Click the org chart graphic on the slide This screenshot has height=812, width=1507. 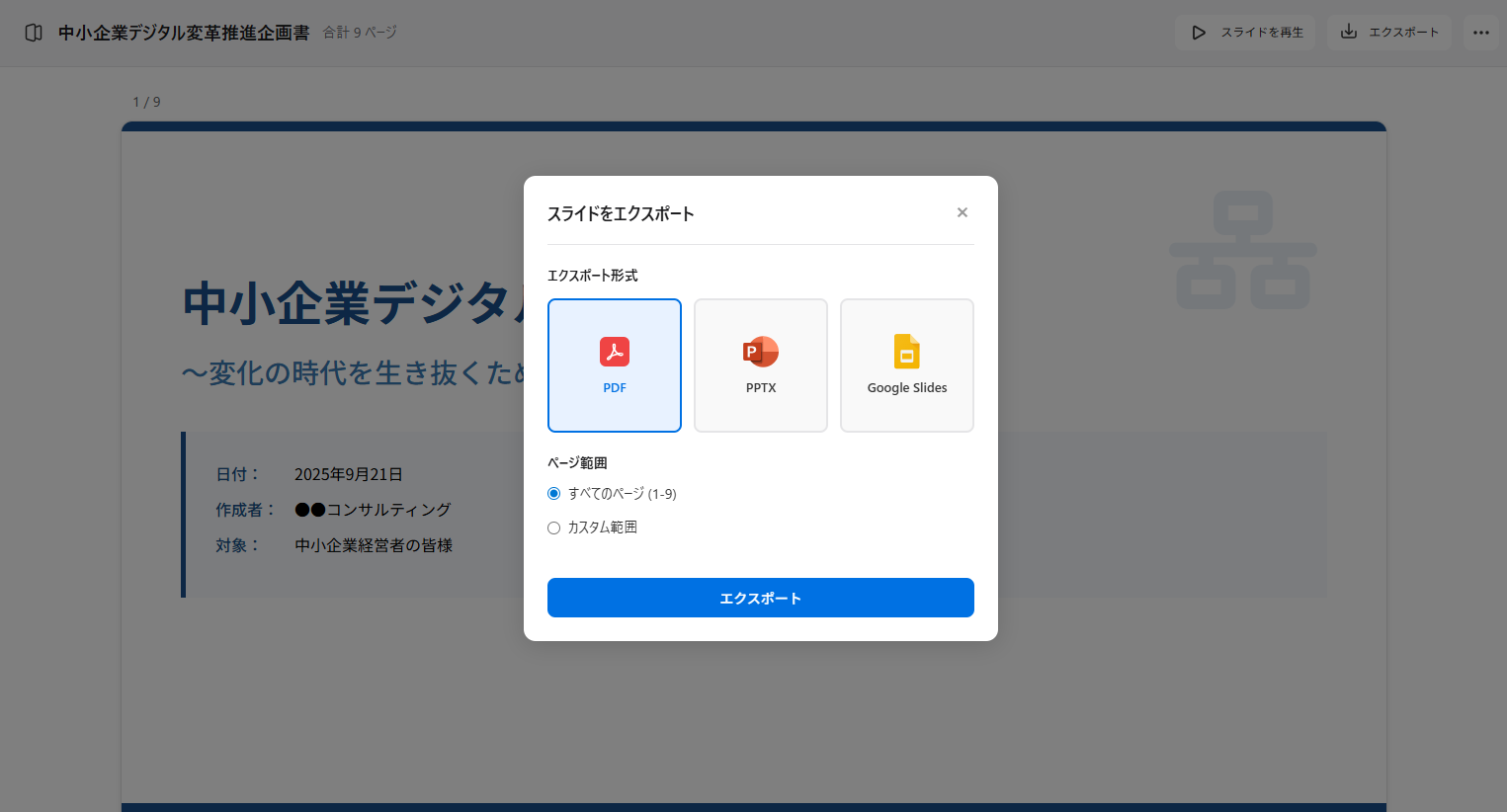[1243, 249]
